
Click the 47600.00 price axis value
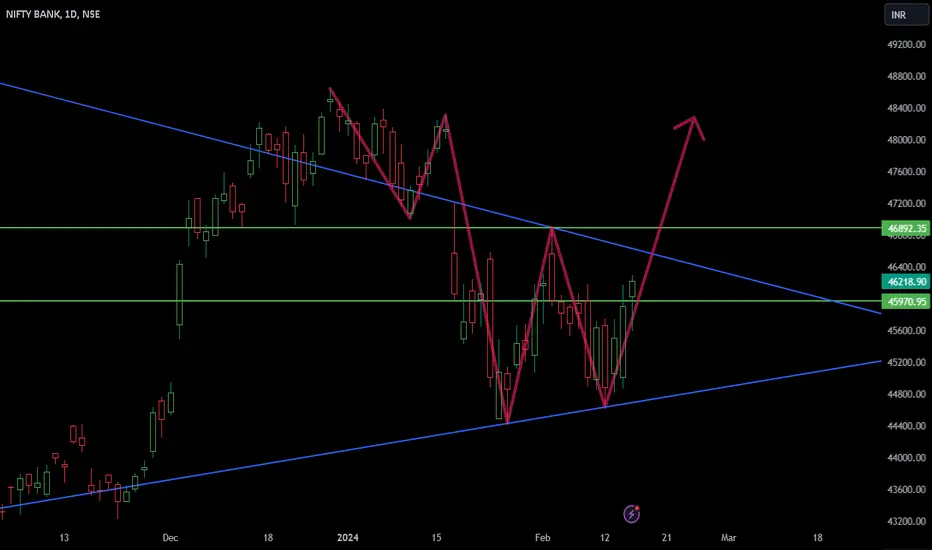pyautogui.click(x=906, y=172)
